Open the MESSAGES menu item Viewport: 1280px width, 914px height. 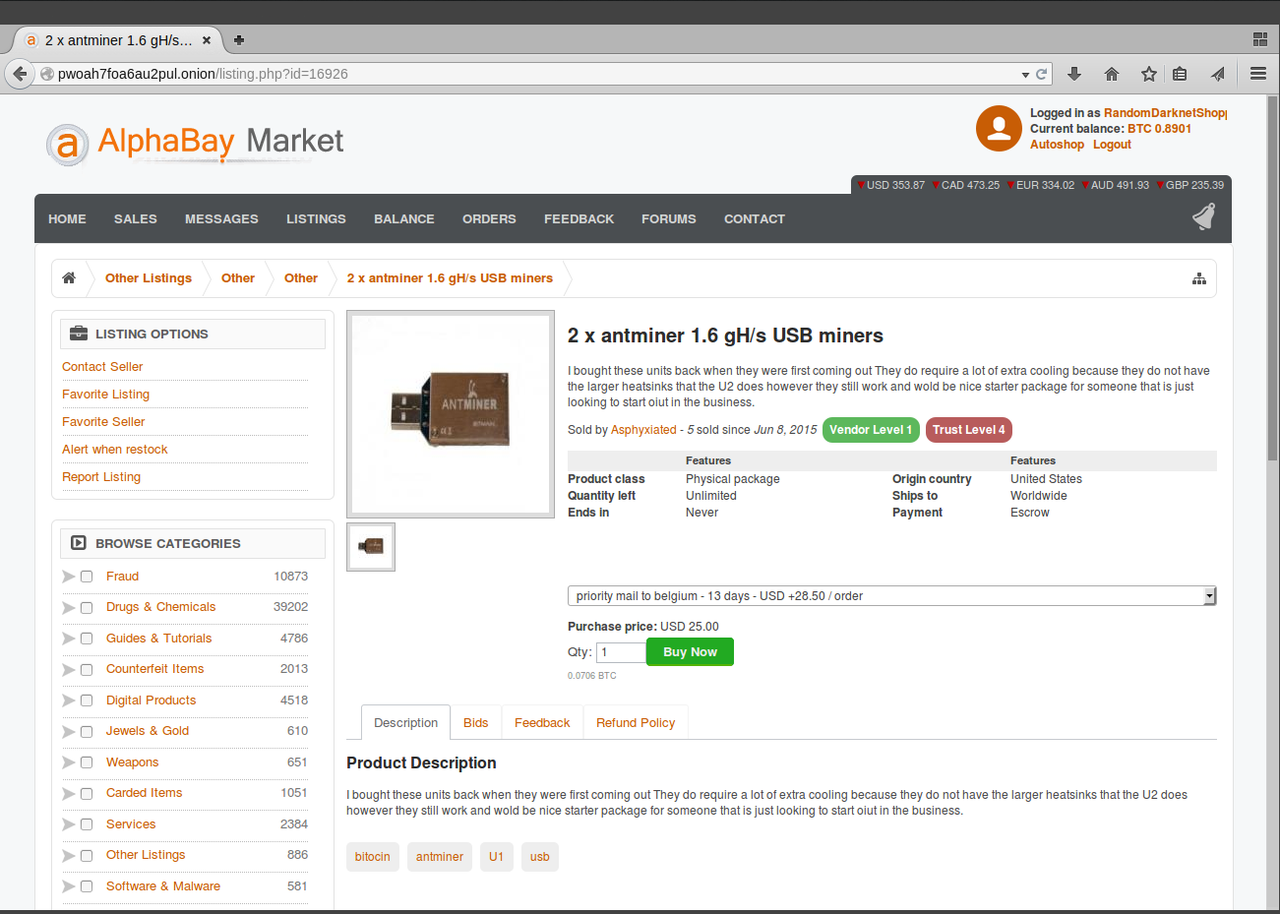(221, 219)
